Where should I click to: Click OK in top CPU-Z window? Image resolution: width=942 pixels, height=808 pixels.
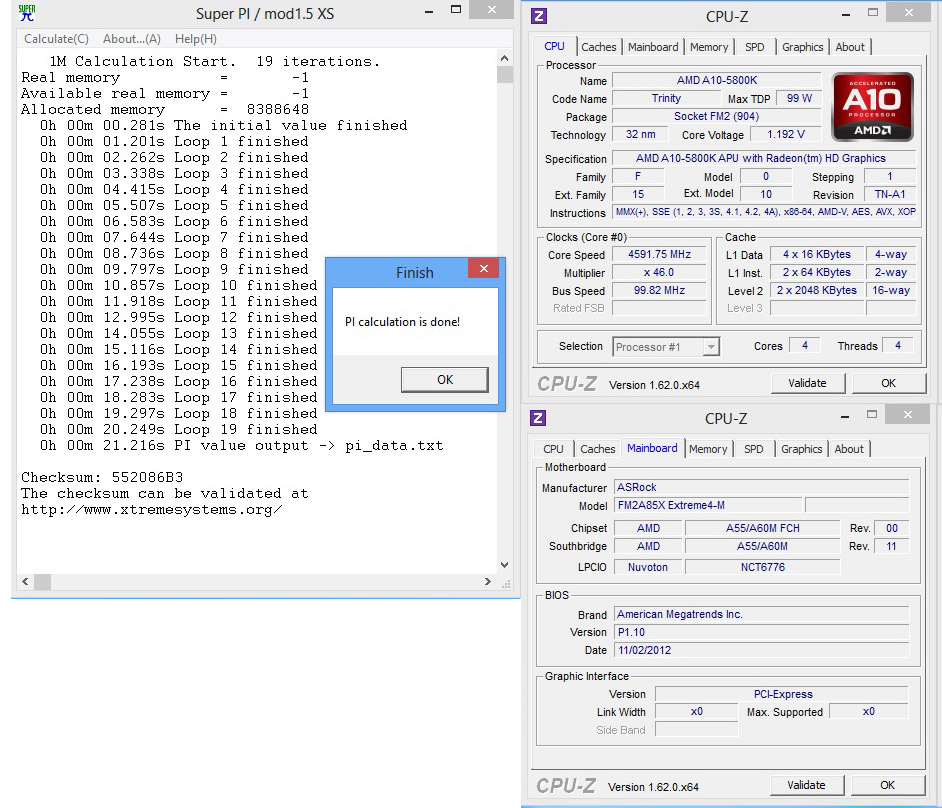pos(888,383)
